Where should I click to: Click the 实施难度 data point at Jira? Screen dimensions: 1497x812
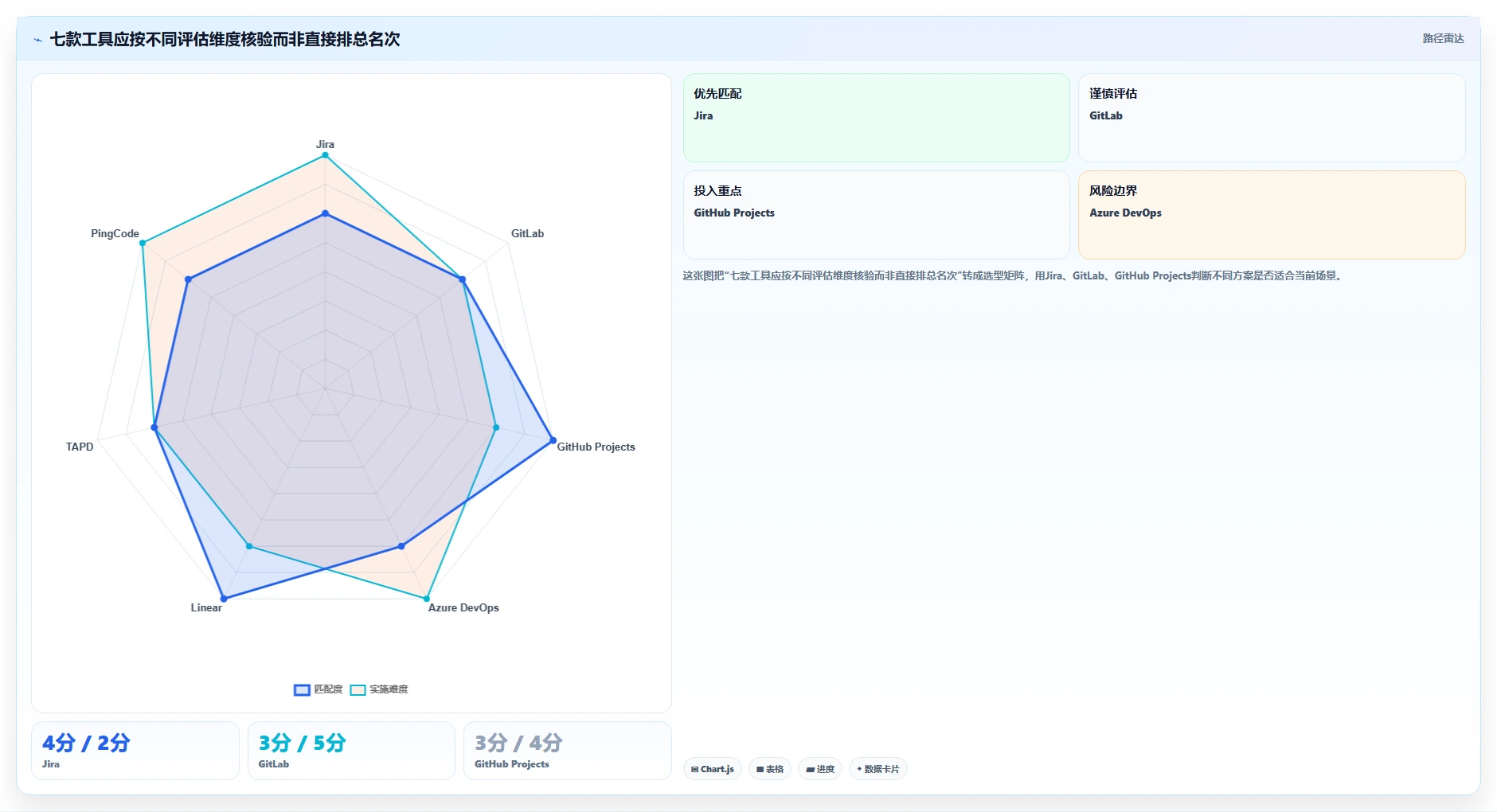point(325,155)
